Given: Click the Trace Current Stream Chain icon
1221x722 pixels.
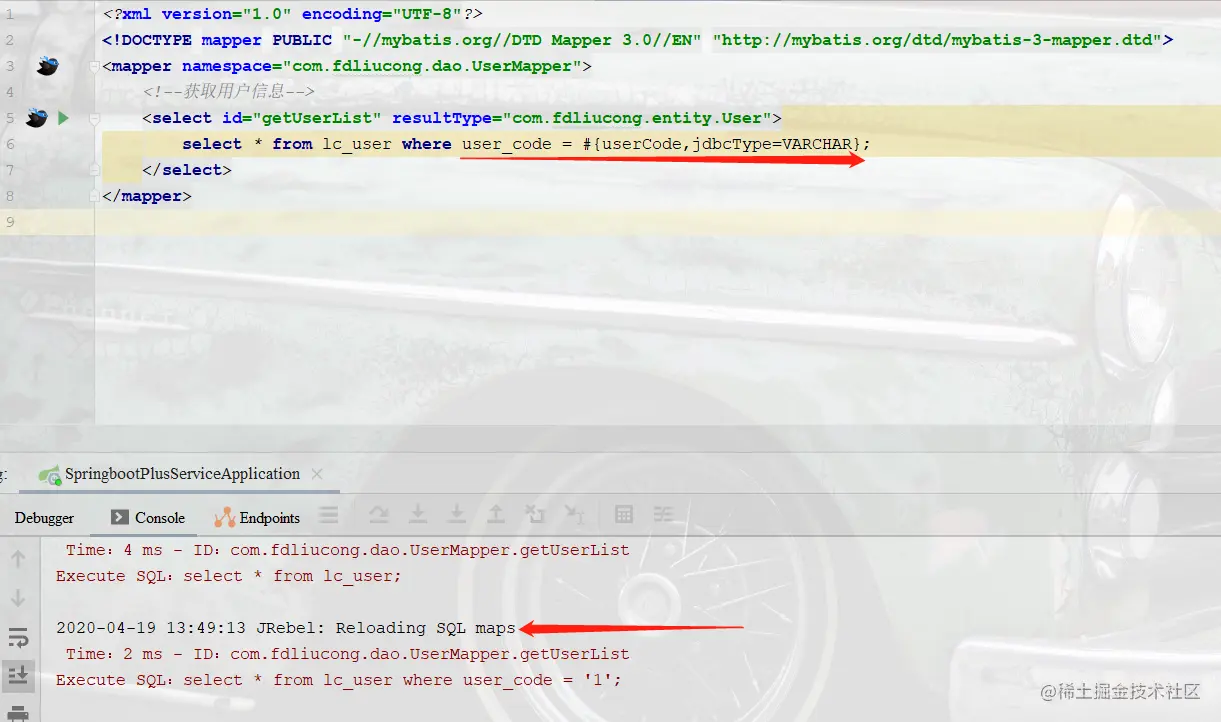Looking at the screenshot, I should (663, 514).
